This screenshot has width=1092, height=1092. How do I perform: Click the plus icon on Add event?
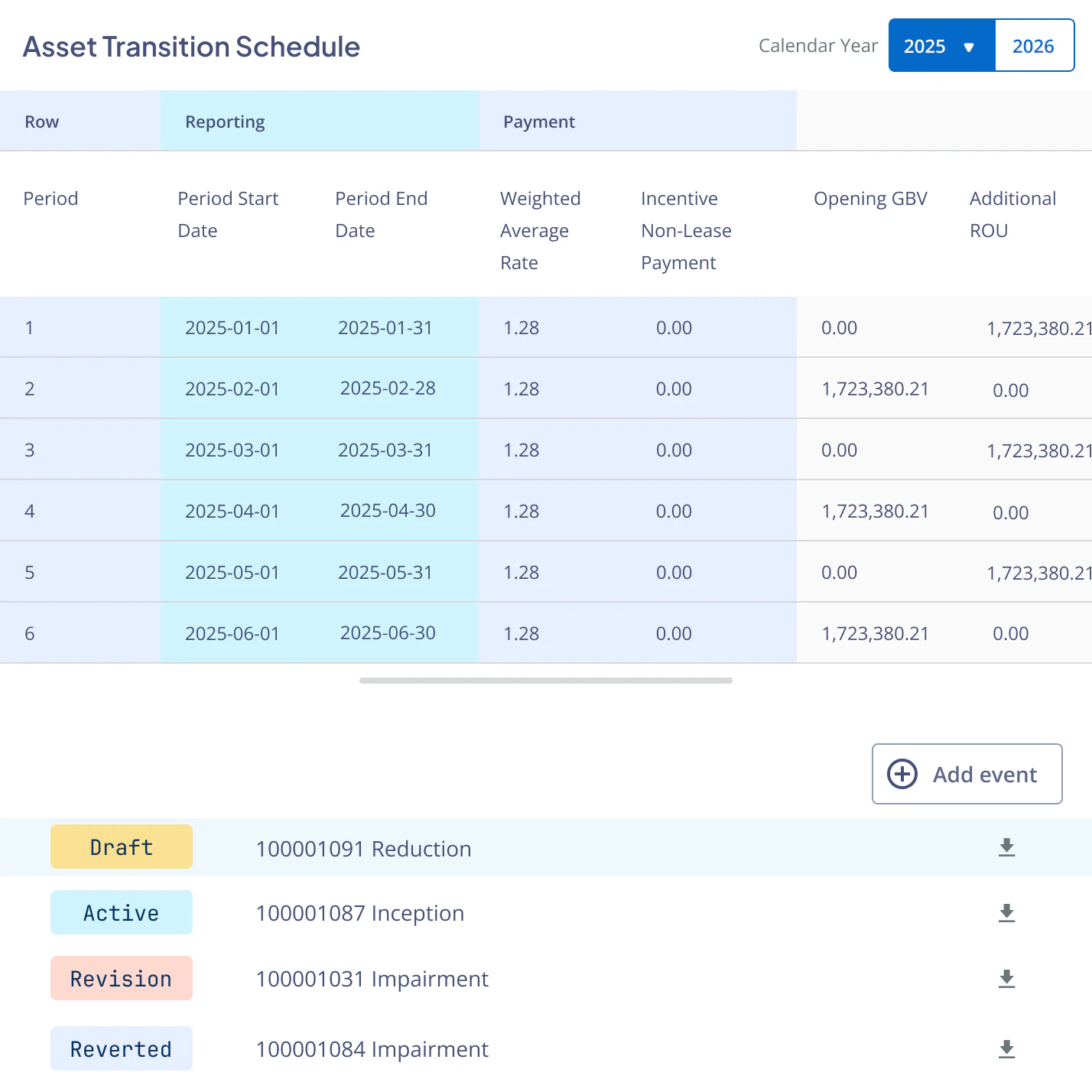point(902,774)
